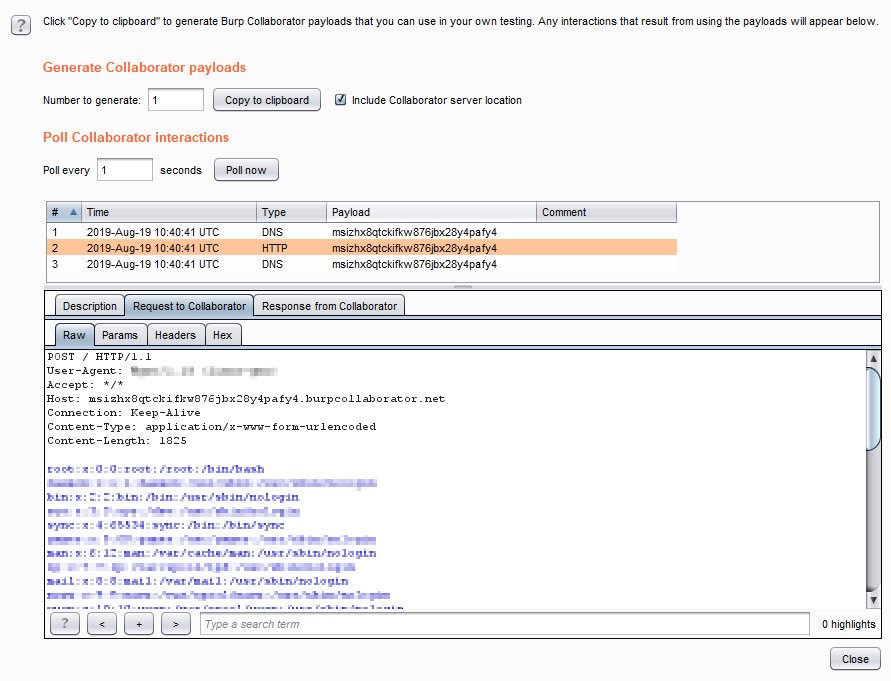Open the Headers tab
The width and height of the screenshot is (891, 681).
tap(175, 335)
